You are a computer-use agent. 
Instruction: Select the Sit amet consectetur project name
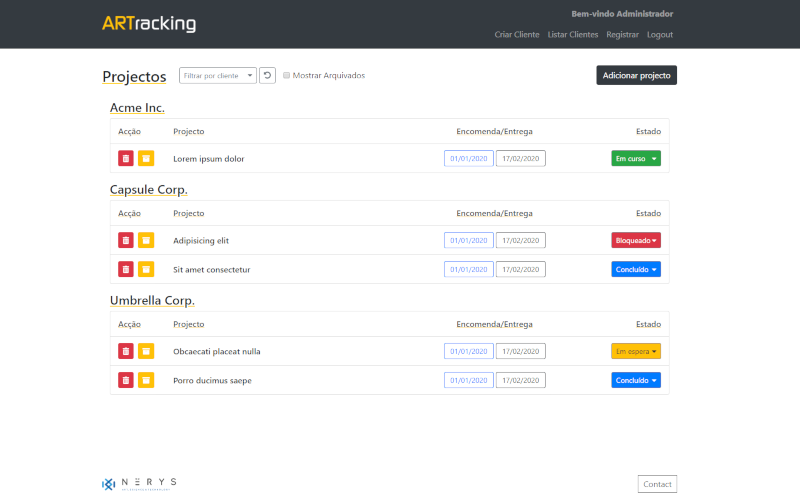click(x=212, y=269)
